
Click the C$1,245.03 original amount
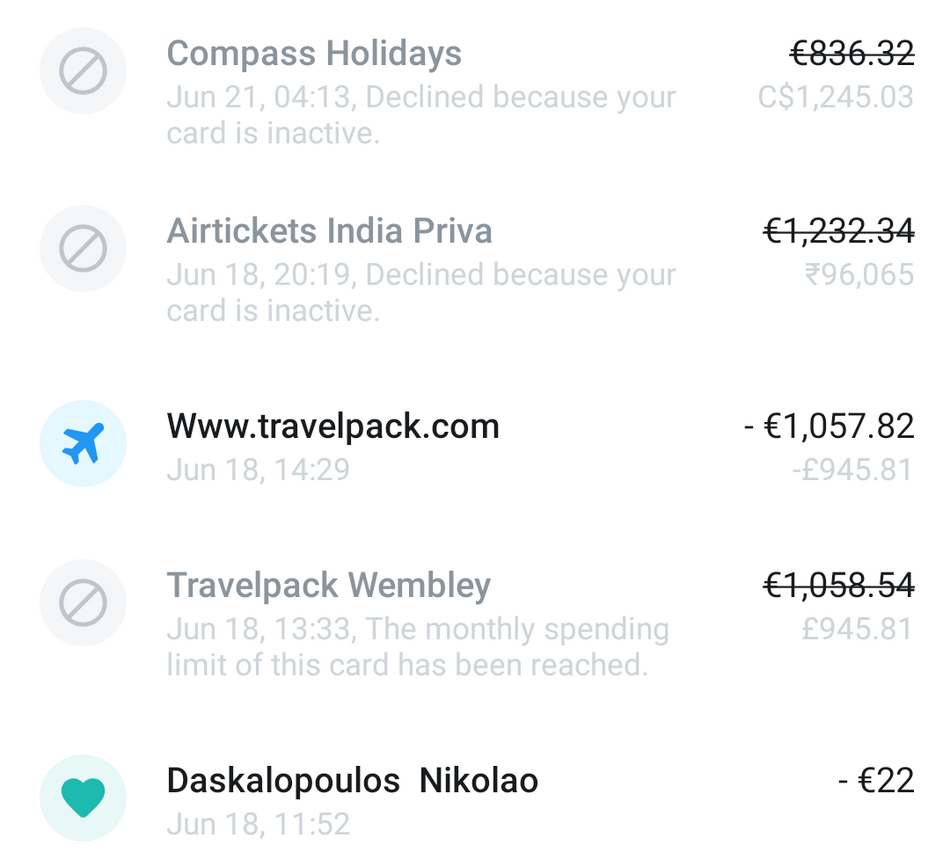pos(835,97)
